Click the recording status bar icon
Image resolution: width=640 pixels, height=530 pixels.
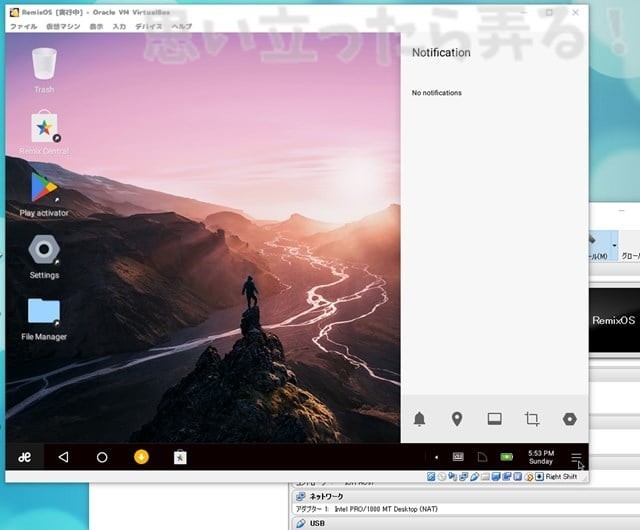click(x=507, y=477)
